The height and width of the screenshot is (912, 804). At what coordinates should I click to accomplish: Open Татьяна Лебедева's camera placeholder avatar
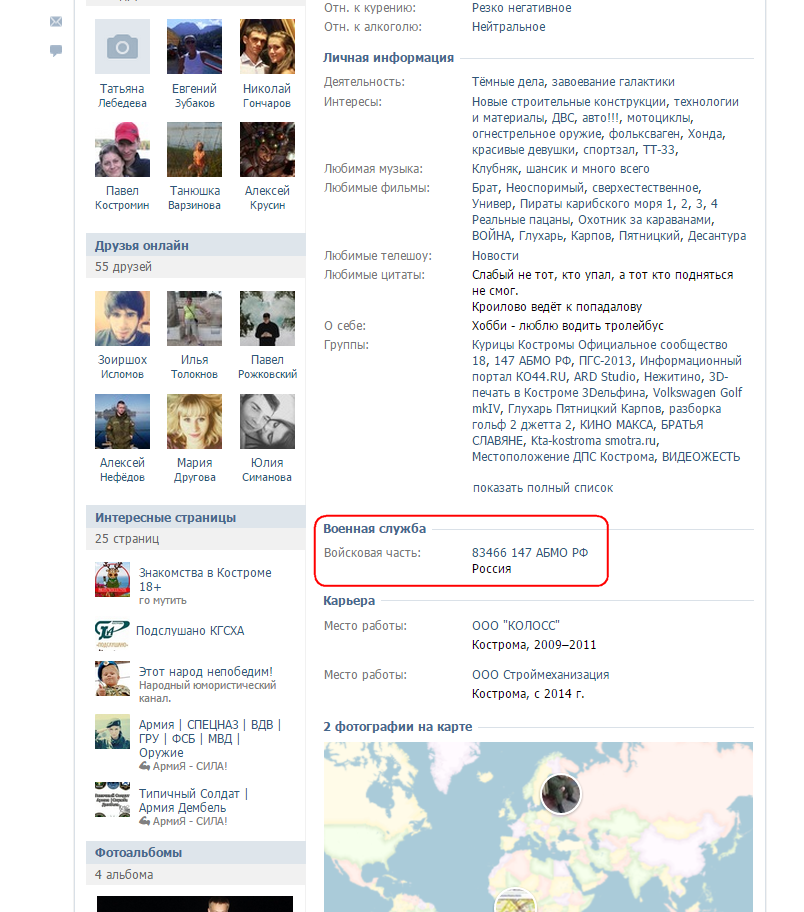pos(122,47)
